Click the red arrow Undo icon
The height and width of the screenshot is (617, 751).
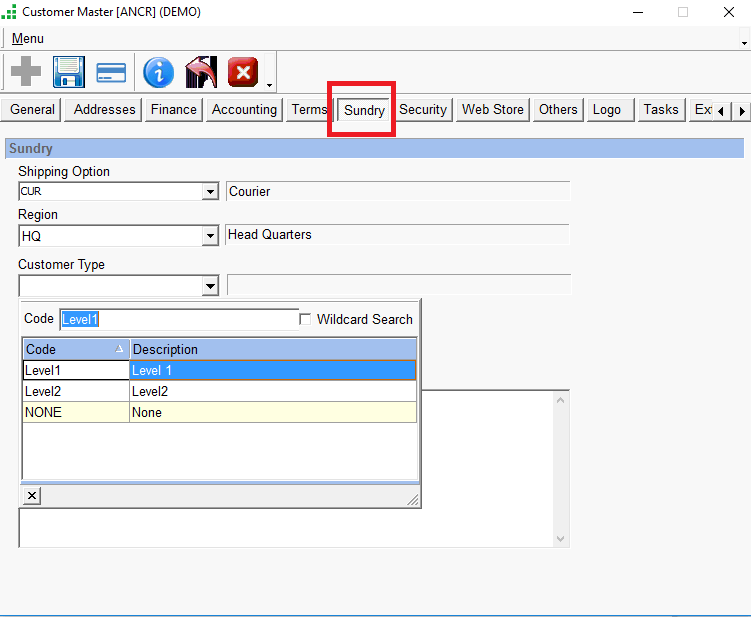pos(201,72)
